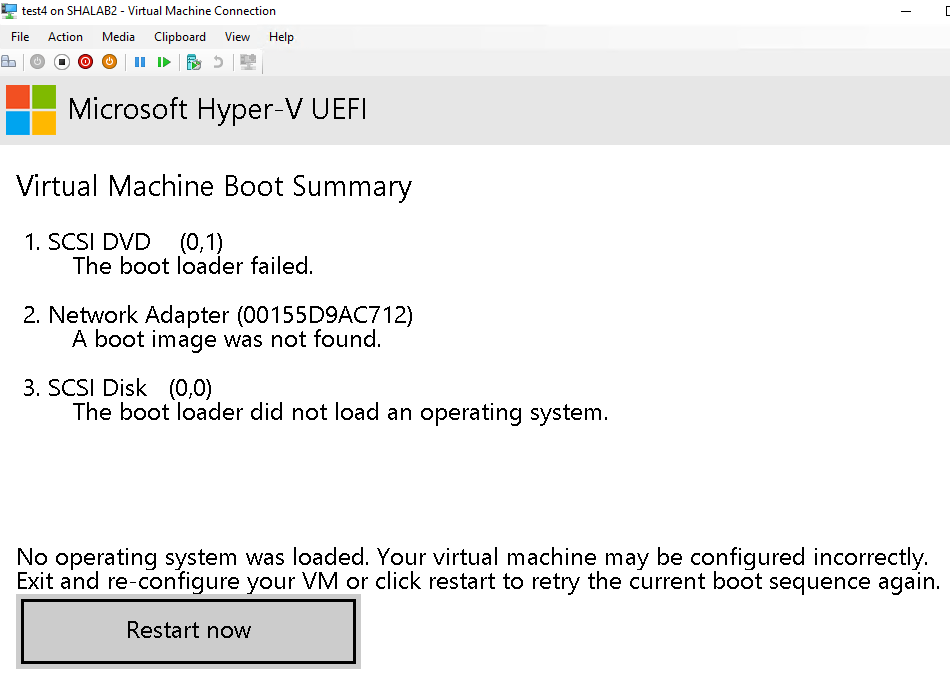Screen dimensions: 950x678
Task: Open the Help menu
Action: click(x=281, y=37)
